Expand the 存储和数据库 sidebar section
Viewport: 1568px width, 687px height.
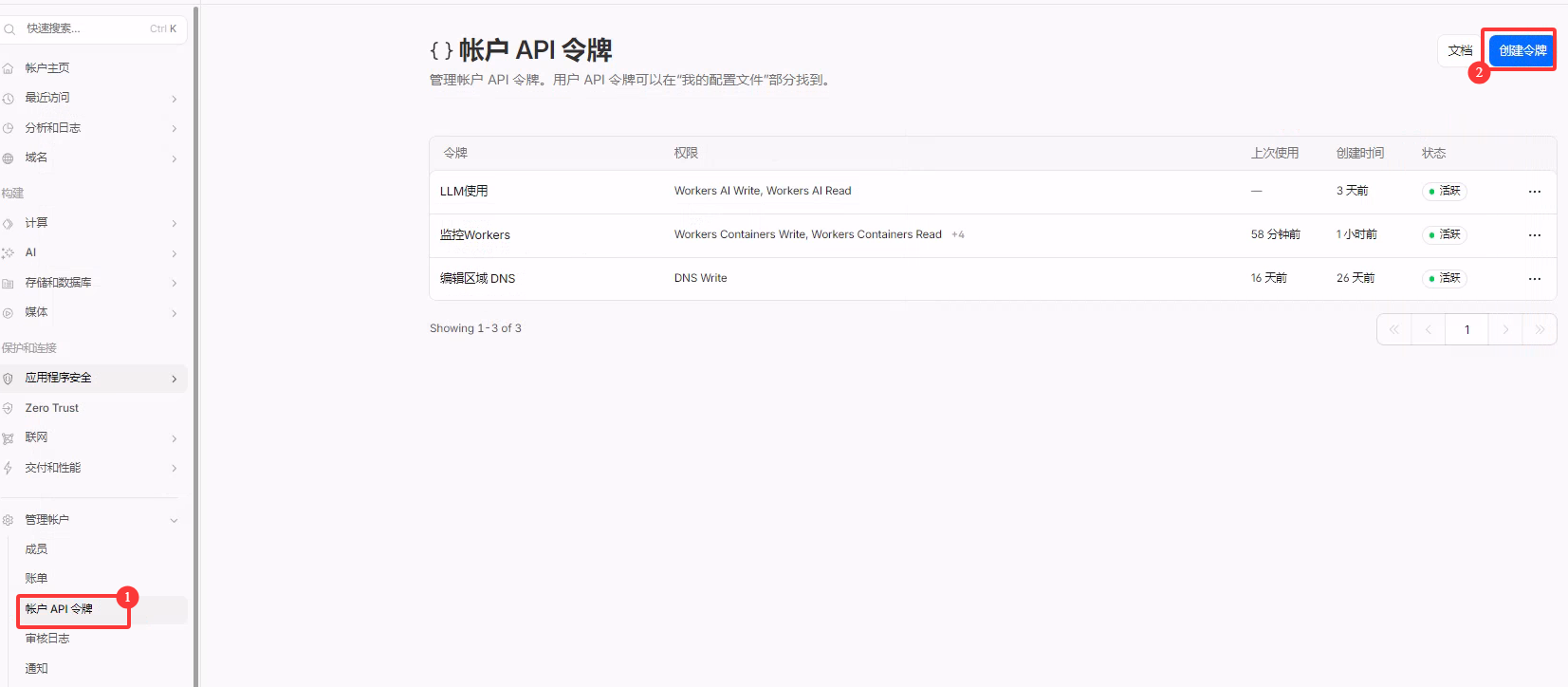pyautogui.click(x=175, y=283)
